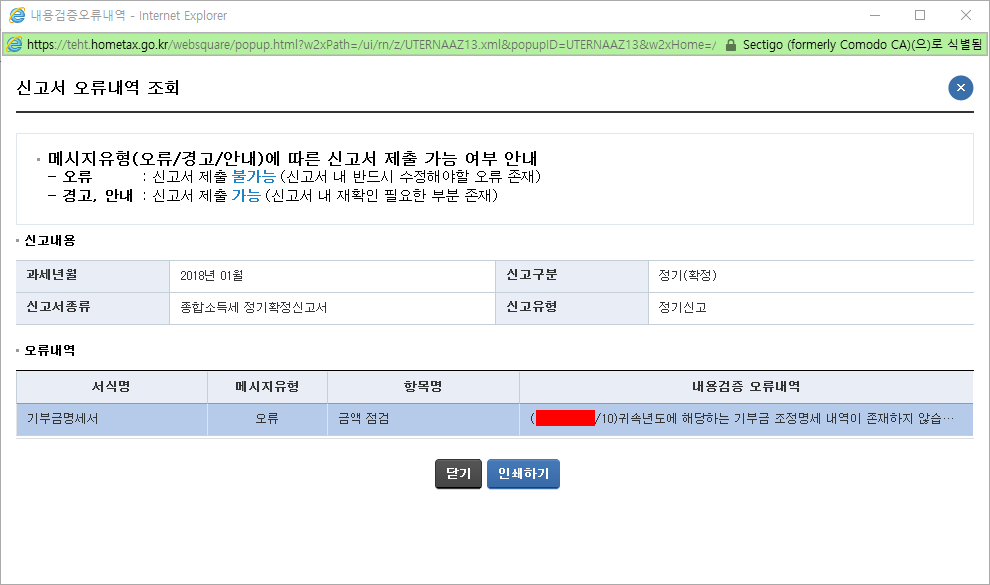Click the 신고서 오류내역 조회 heading
The width and height of the screenshot is (990, 585).
click(x=98, y=88)
